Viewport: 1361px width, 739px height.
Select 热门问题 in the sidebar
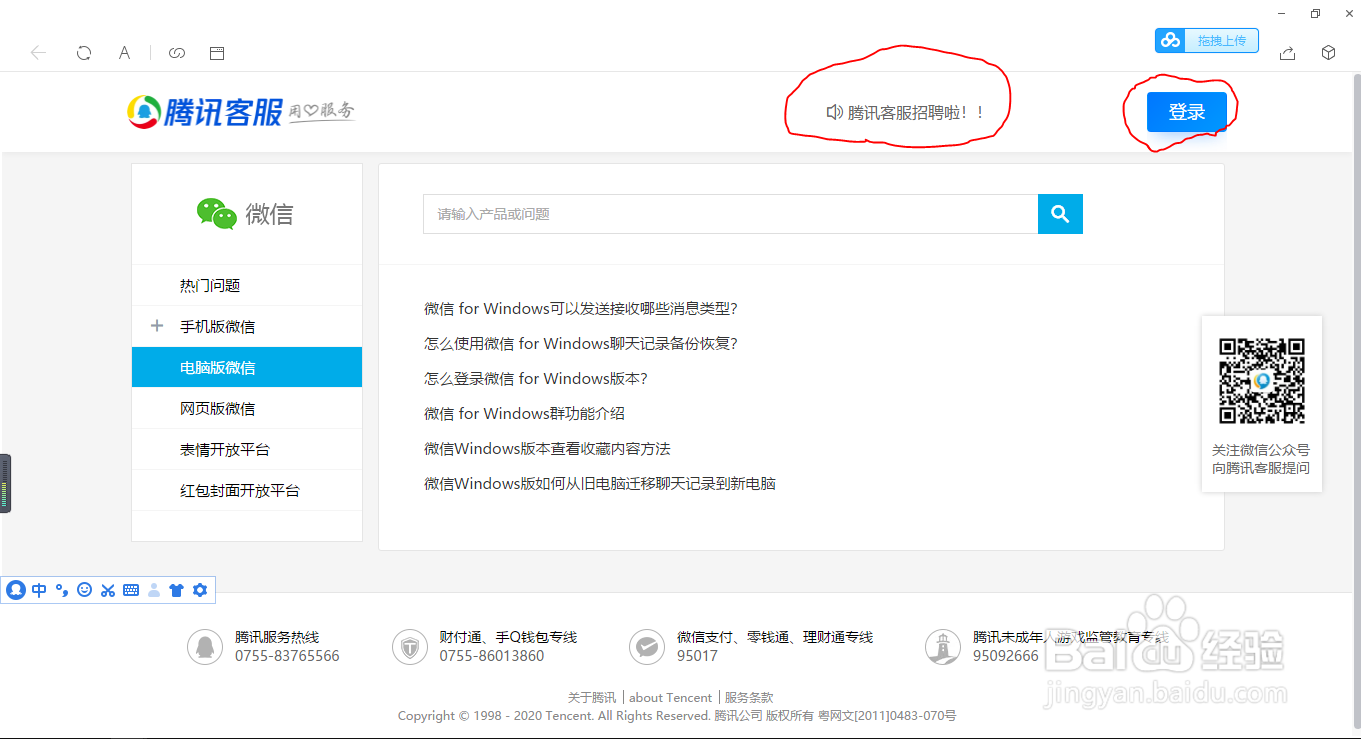click(247, 286)
